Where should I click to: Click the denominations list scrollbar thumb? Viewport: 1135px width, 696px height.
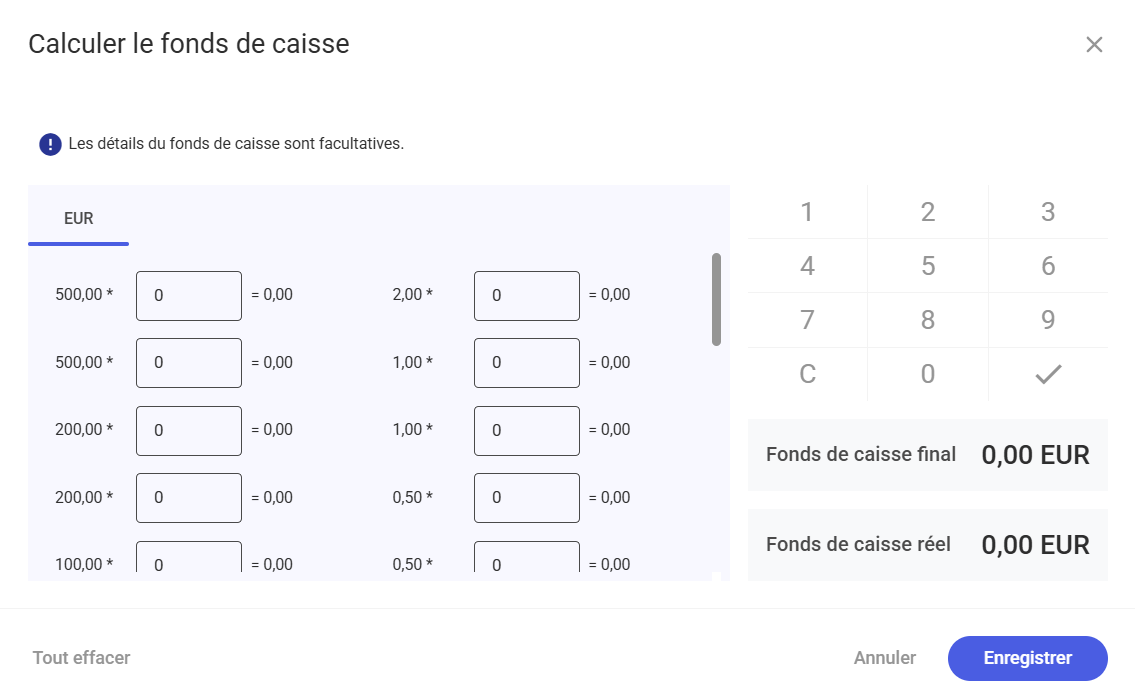point(716,299)
